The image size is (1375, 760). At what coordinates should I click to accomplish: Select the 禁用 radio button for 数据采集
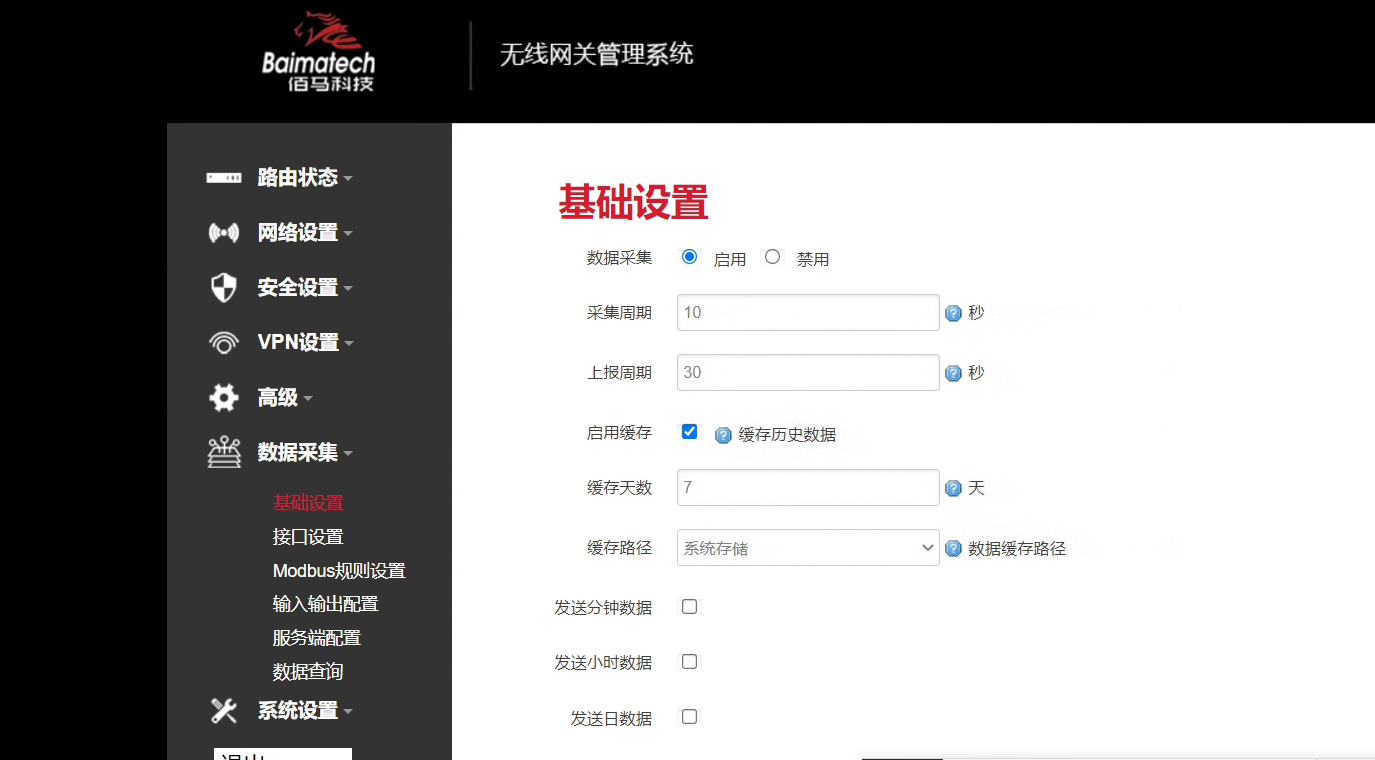pos(772,256)
